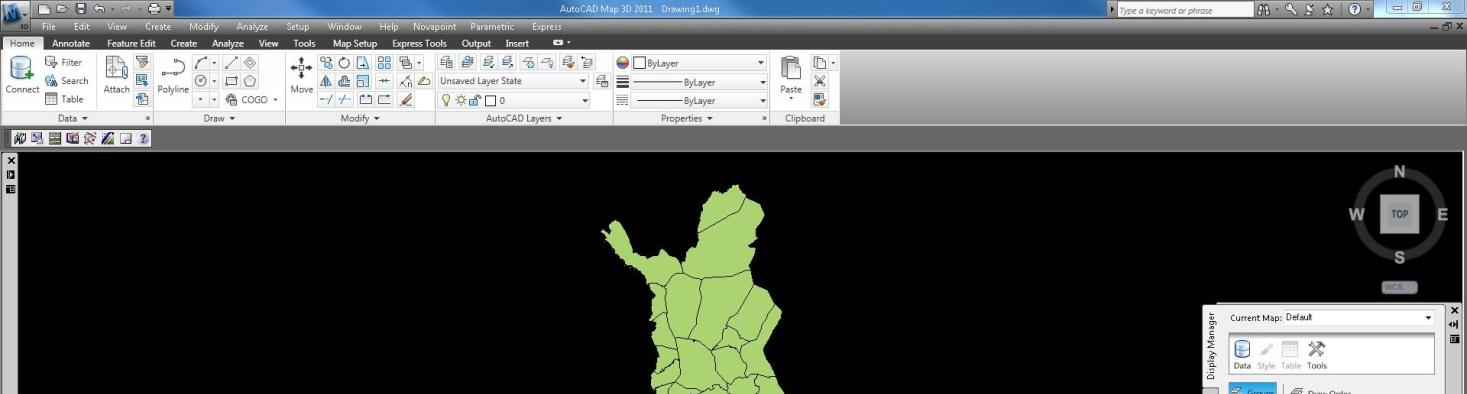
Task: Select the Arc draw tool
Action: (201, 63)
